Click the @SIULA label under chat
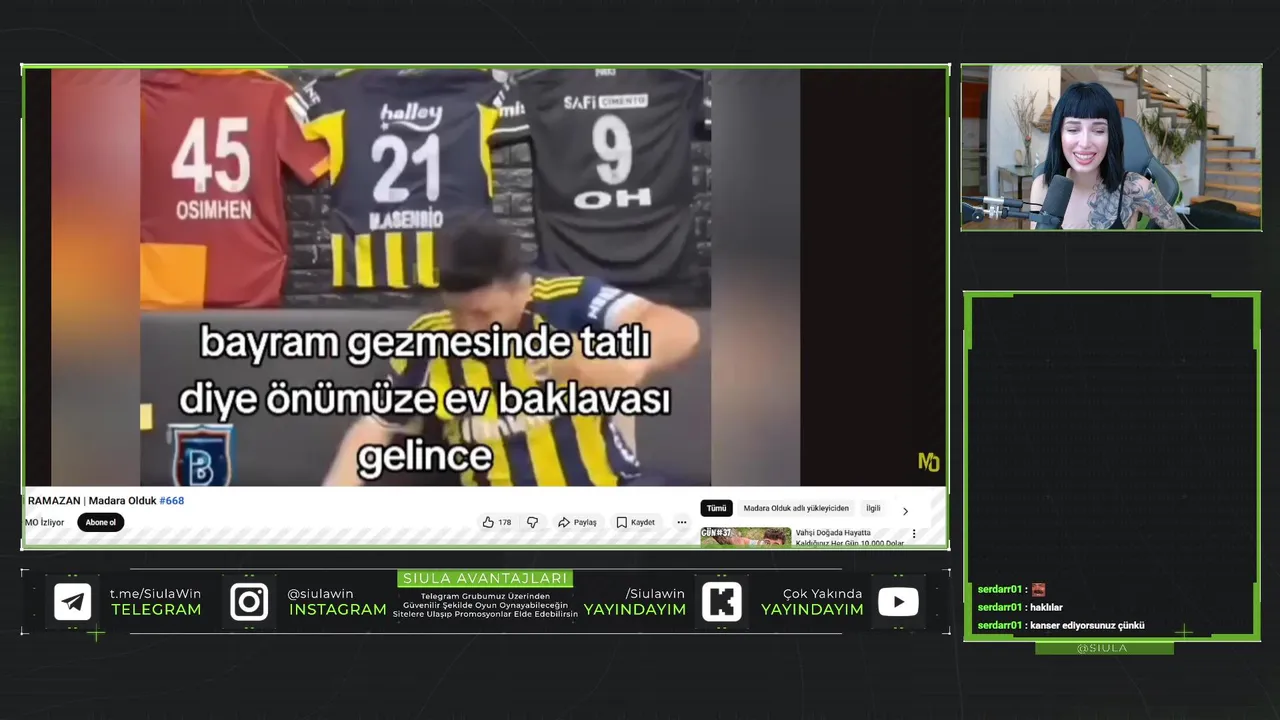 point(1102,648)
